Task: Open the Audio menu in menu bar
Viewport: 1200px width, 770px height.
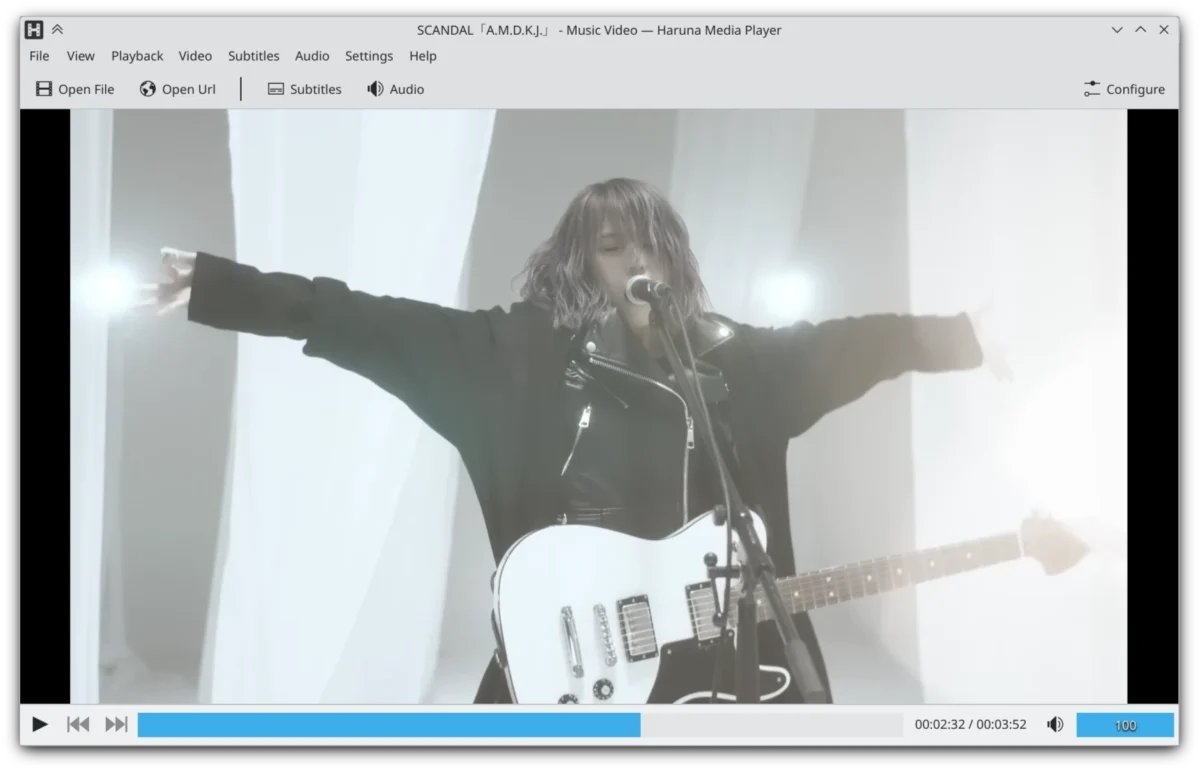Action: [312, 56]
